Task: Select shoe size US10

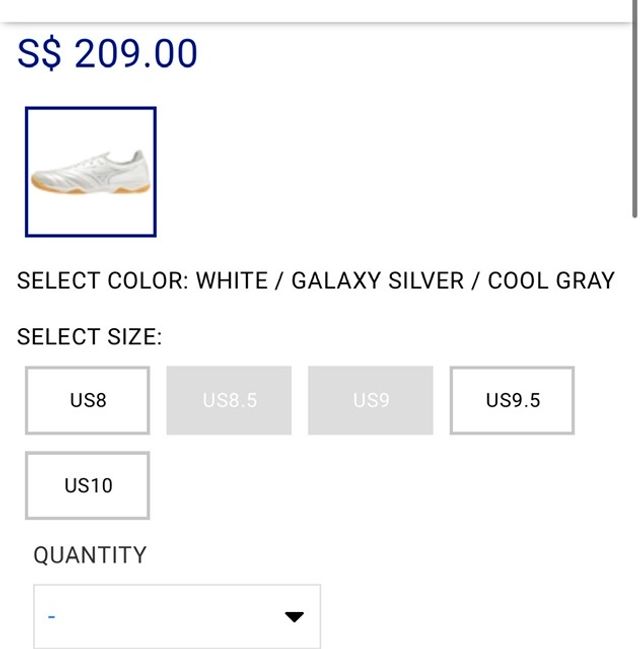Action: [88, 485]
